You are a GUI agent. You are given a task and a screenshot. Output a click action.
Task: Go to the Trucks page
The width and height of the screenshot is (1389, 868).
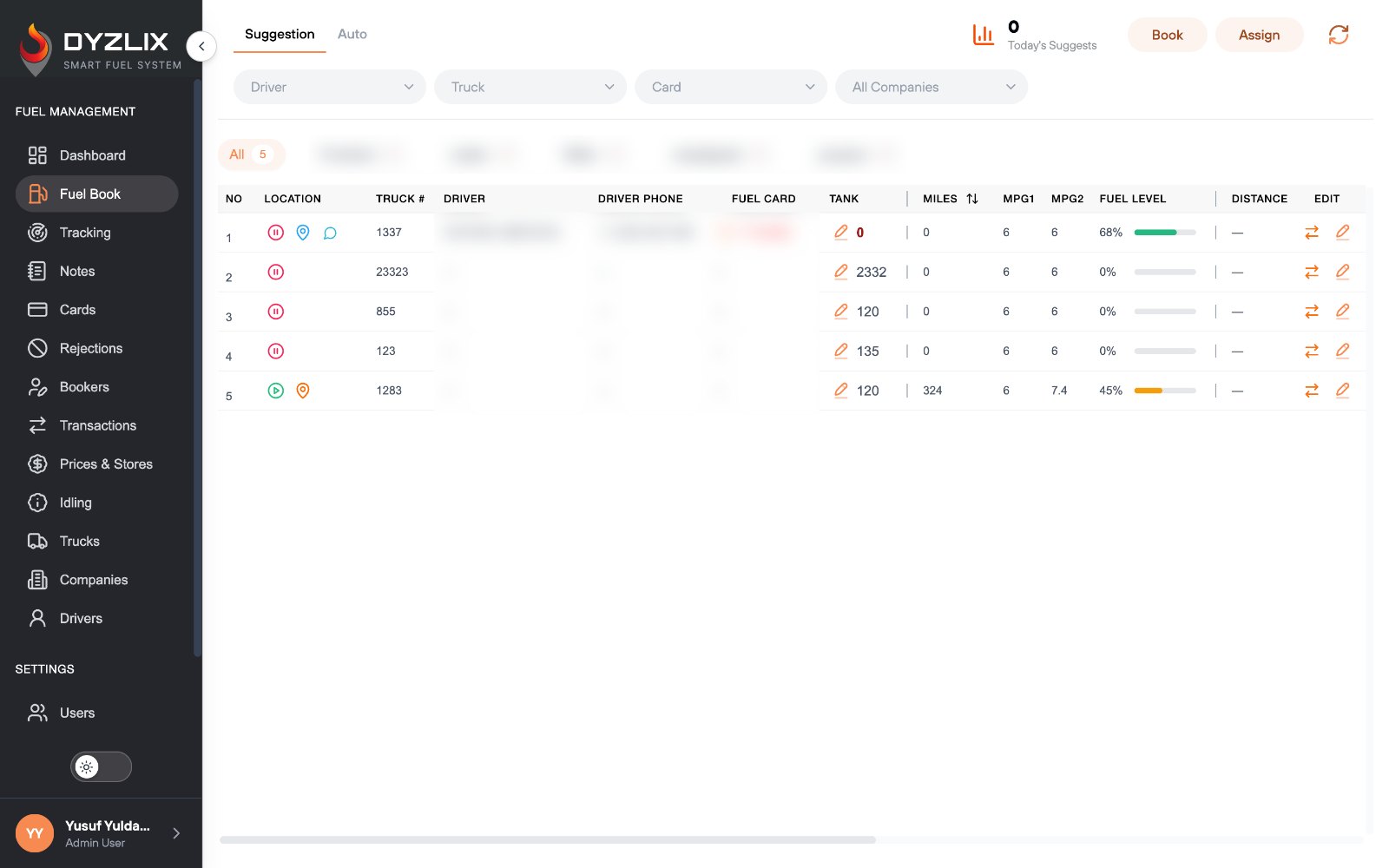tap(96, 542)
